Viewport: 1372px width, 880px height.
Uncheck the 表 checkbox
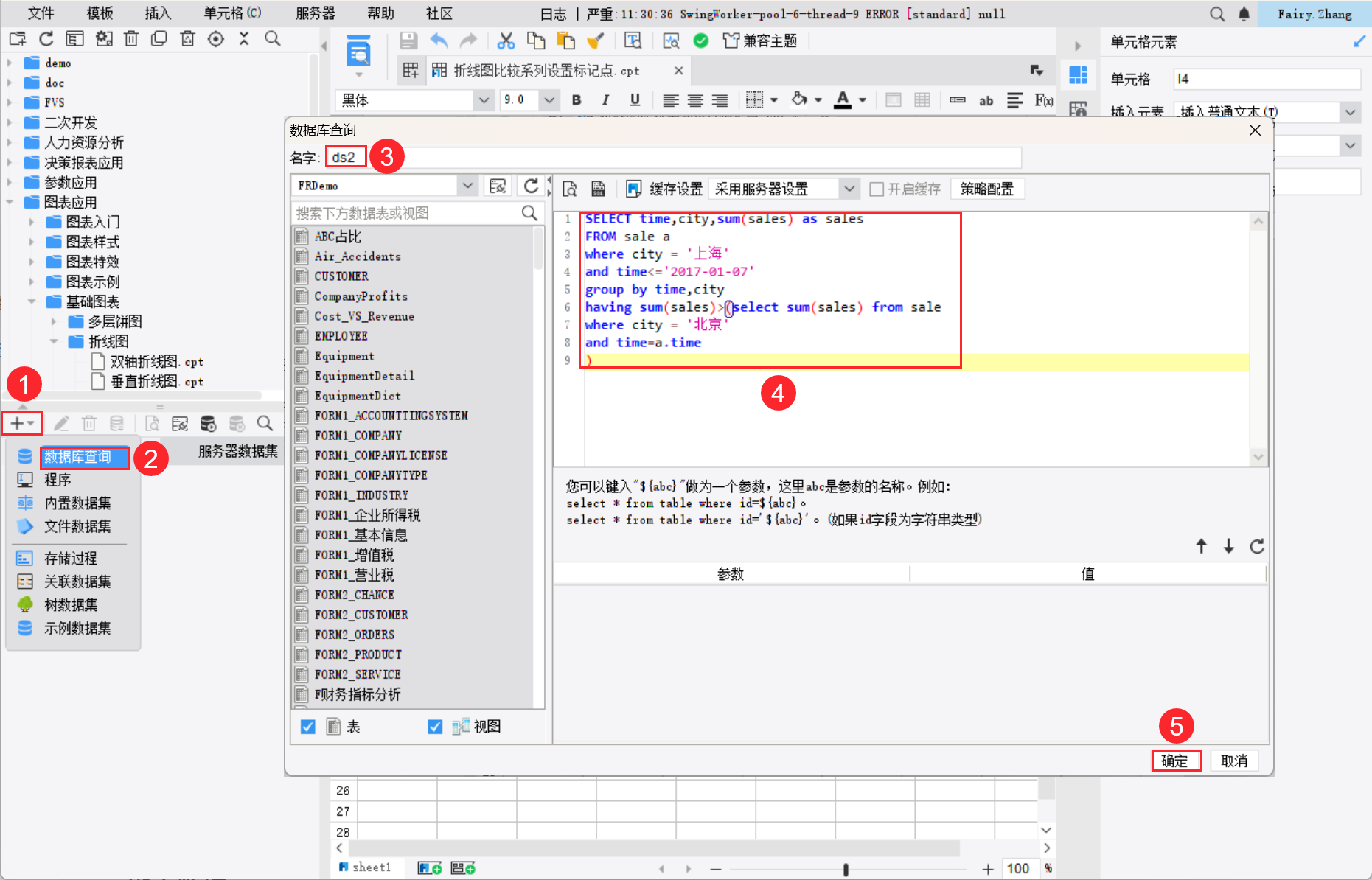308,727
